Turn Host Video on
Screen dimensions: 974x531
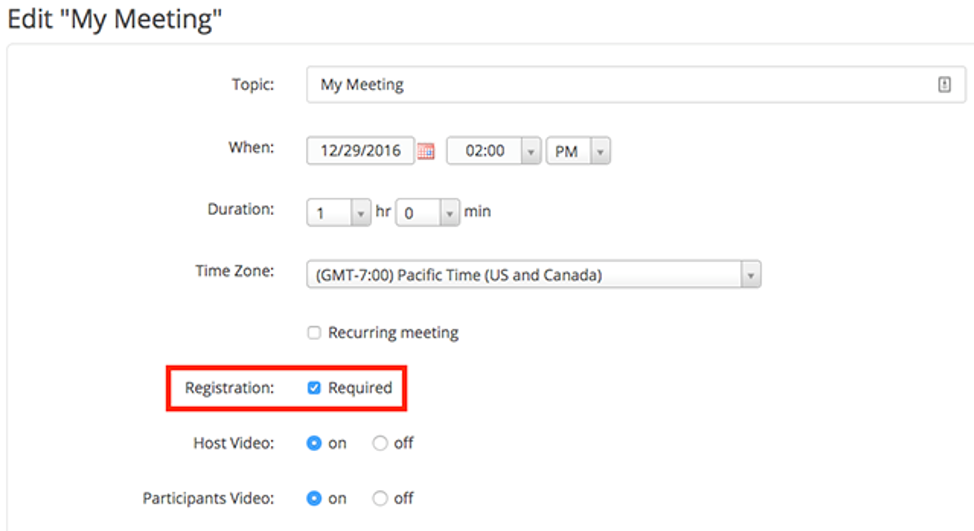(314, 443)
